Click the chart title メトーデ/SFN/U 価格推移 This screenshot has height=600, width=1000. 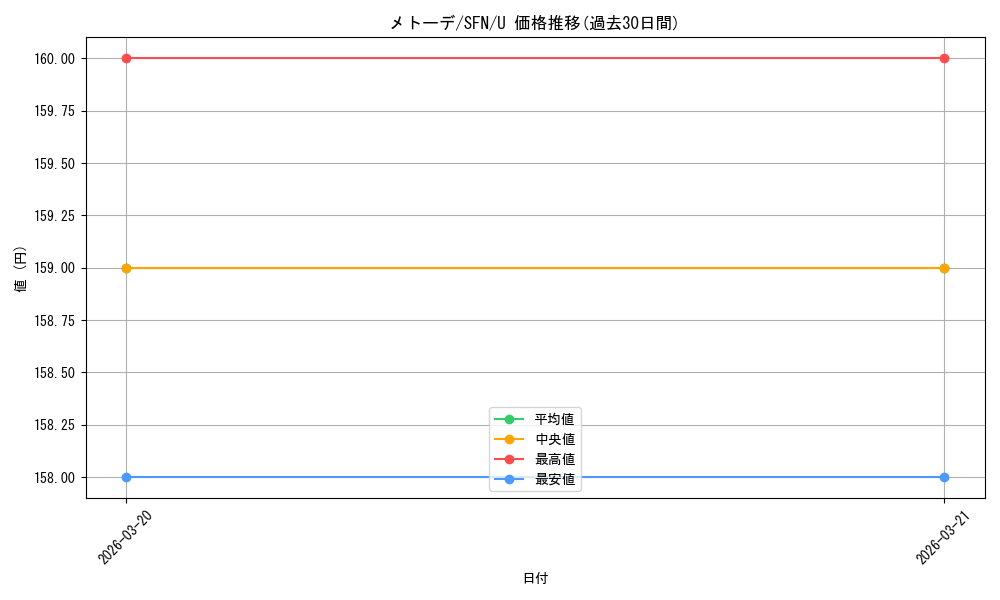tap(534, 23)
